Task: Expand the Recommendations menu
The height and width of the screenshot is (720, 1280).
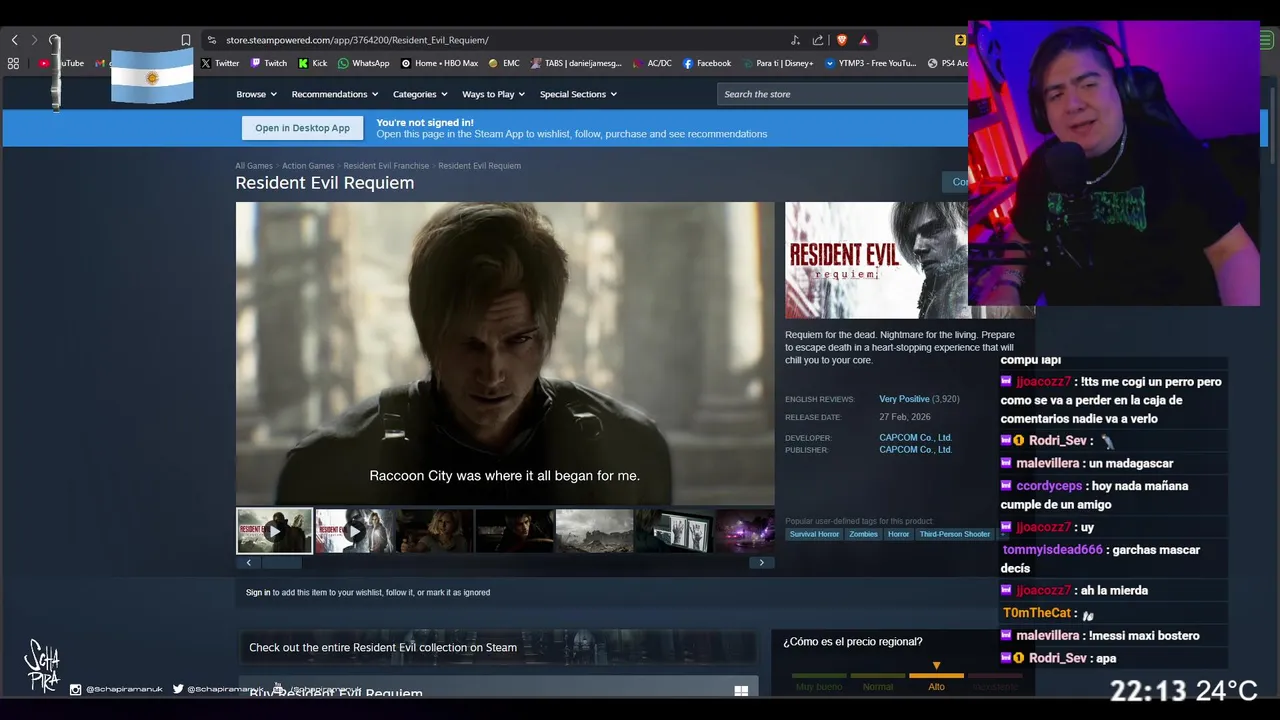Action: pos(335,94)
